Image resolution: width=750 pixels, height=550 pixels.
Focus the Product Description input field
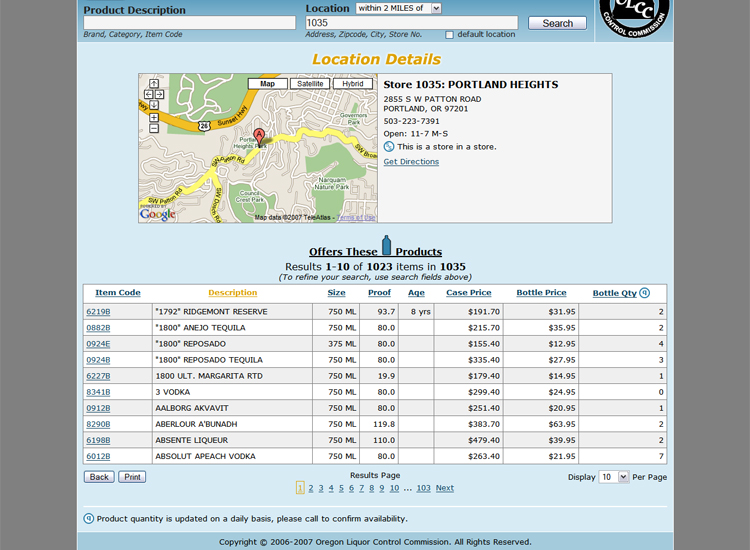tap(189, 23)
